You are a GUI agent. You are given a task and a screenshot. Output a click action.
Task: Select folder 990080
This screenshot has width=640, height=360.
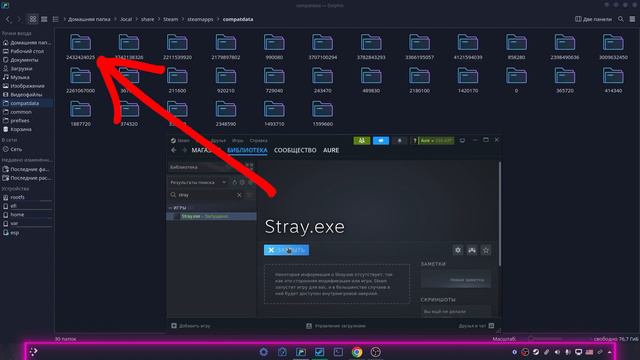click(x=274, y=47)
